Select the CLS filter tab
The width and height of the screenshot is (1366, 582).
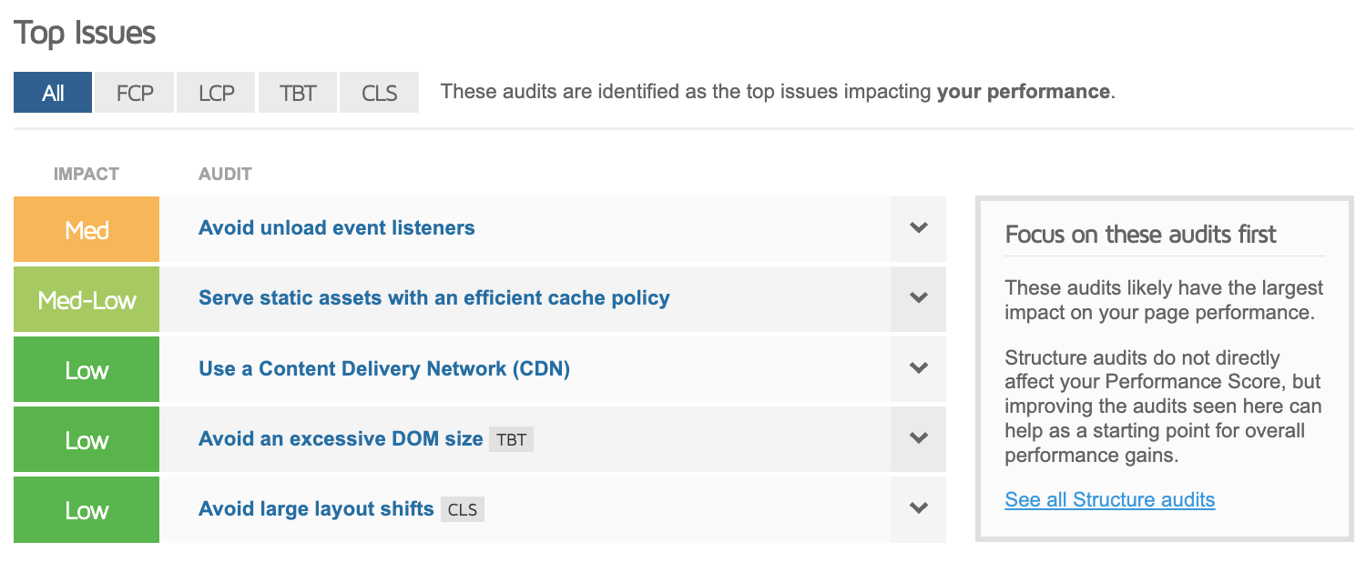click(x=379, y=92)
